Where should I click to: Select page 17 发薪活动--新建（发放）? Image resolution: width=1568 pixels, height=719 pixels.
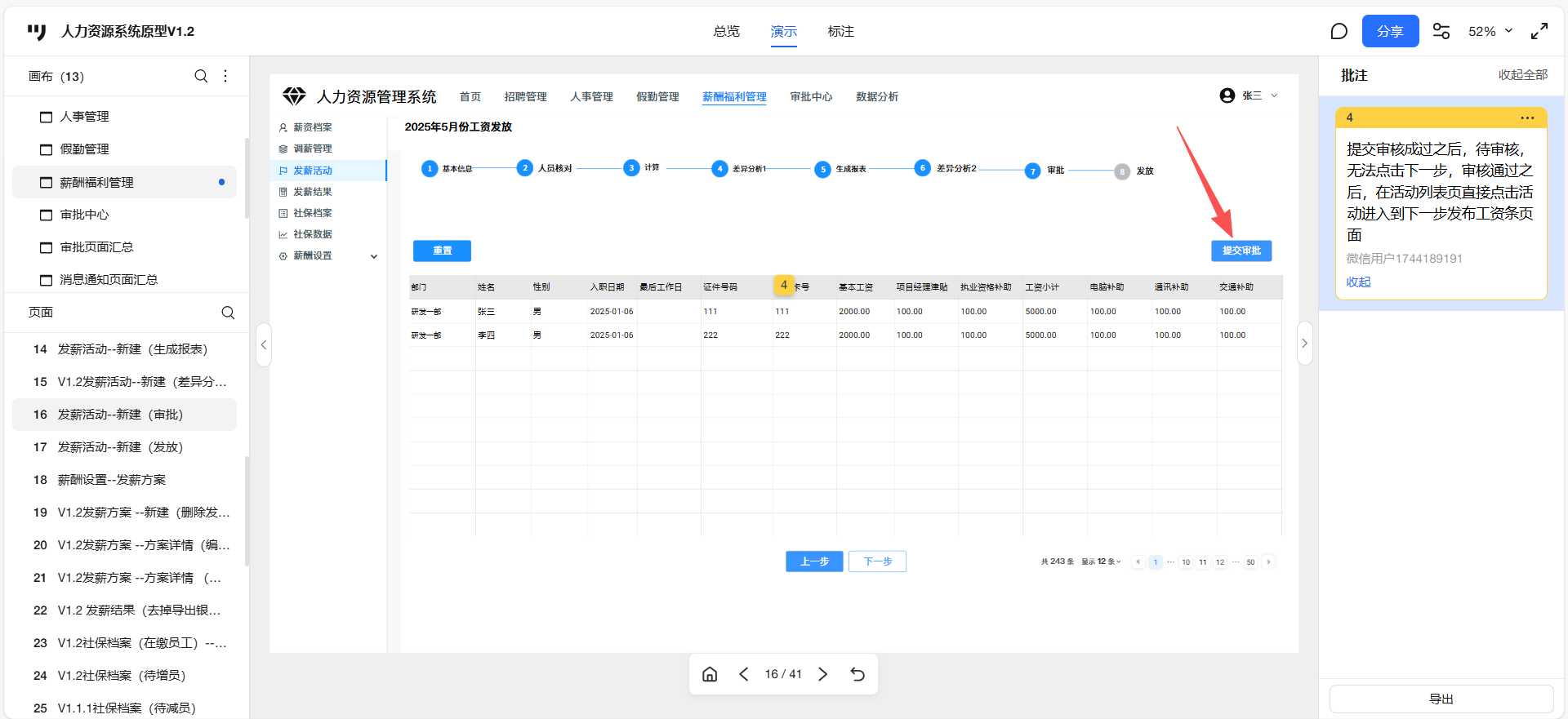click(120, 447)
